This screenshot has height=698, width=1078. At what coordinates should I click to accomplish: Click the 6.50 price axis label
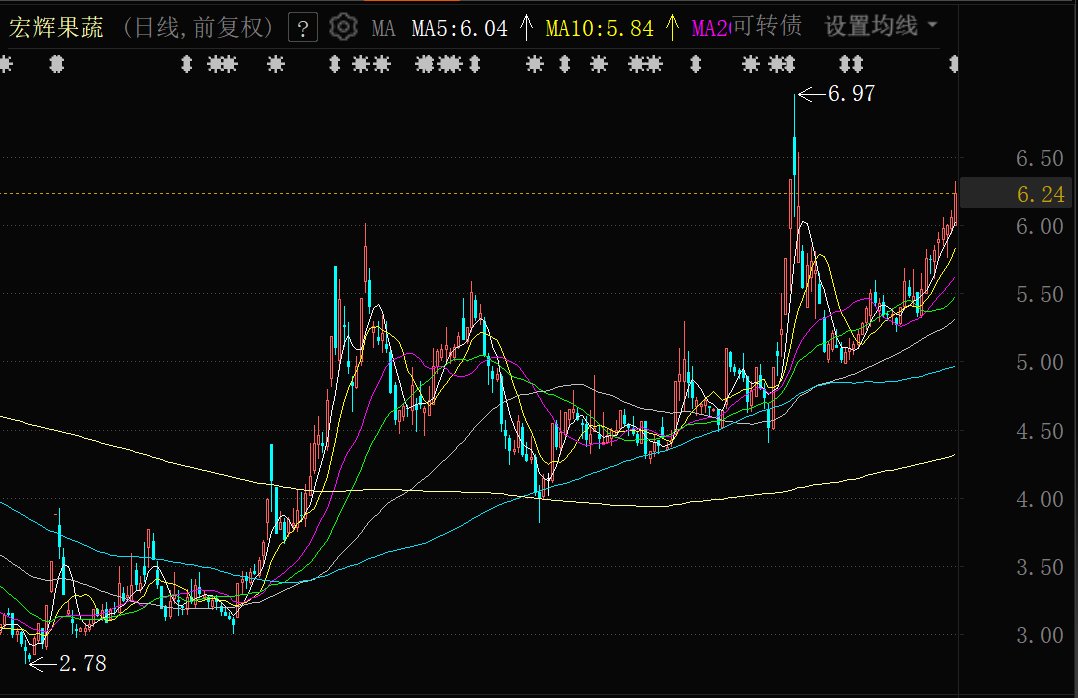pos(1039,158)
